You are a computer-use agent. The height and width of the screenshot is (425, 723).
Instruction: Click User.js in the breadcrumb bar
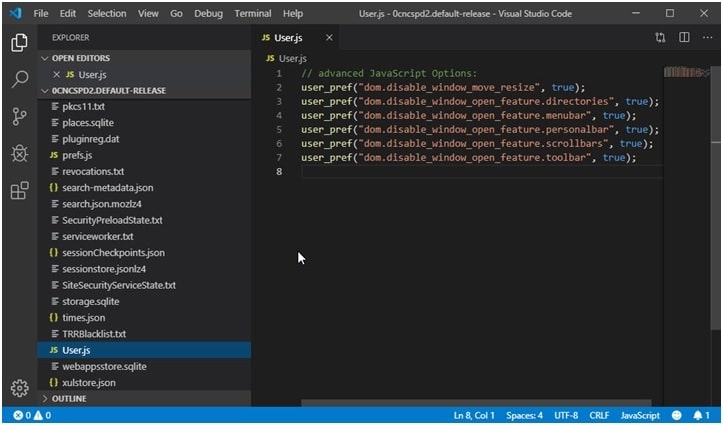click(x=293, y=59)
